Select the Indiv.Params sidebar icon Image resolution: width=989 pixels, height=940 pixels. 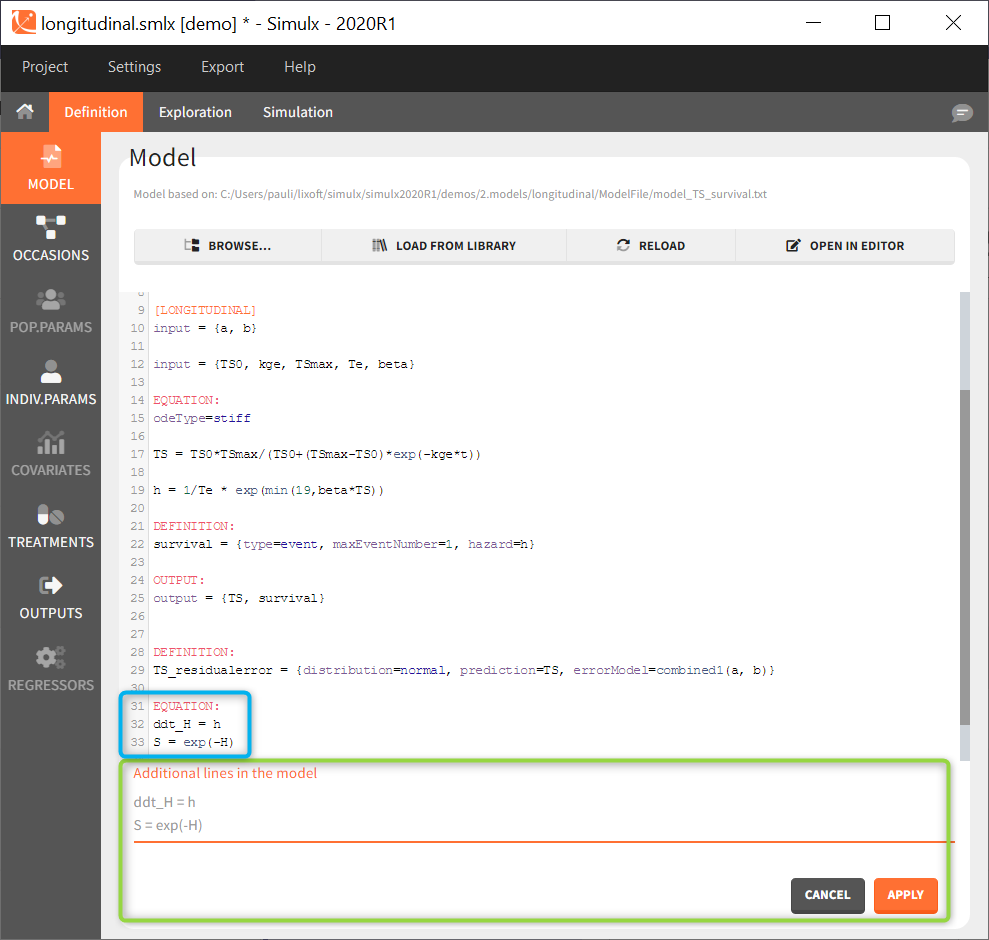(x=50, y=383)
